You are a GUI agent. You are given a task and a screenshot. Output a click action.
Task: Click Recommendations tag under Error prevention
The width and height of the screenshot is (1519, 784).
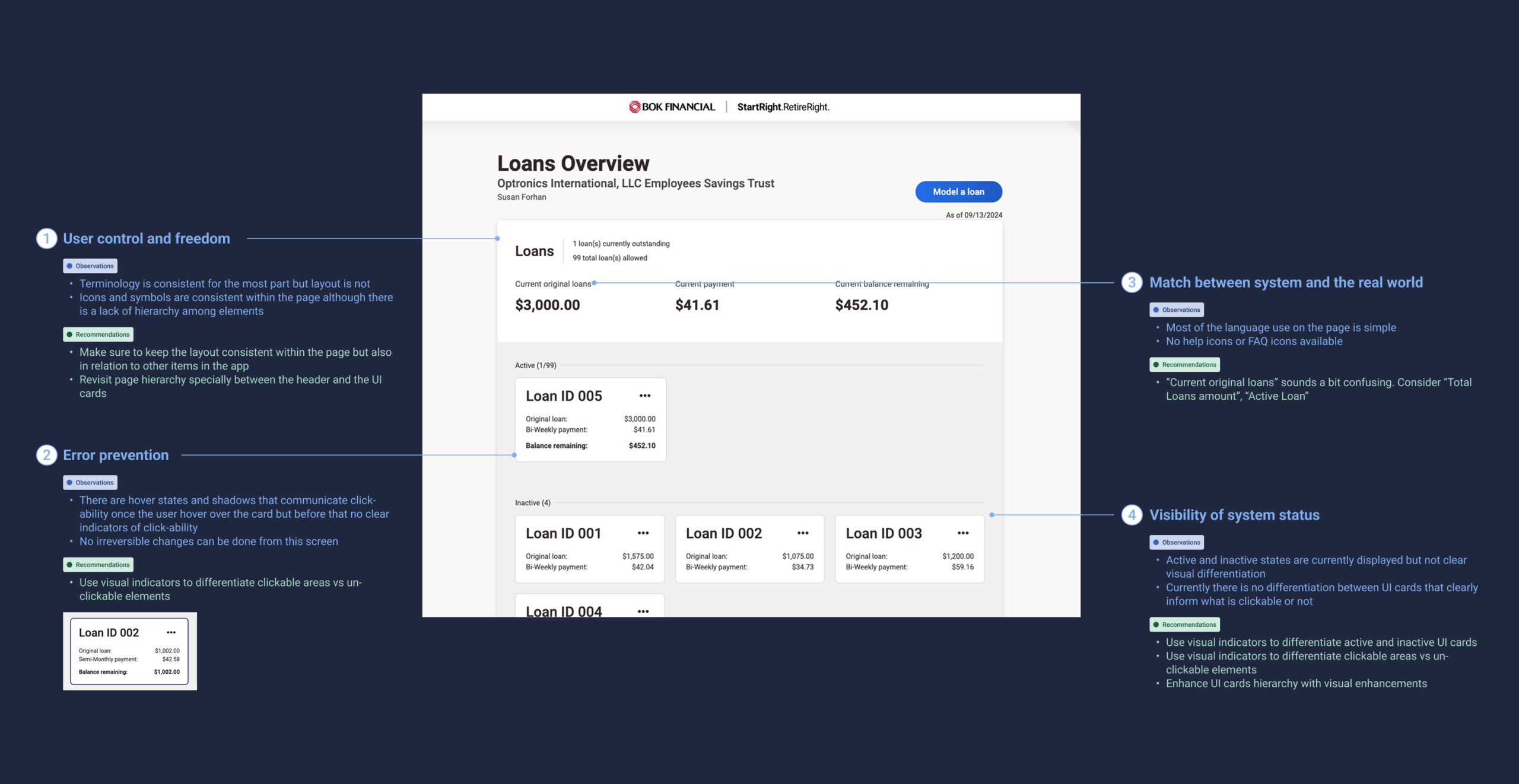pyautogui.click(x=98, y=565)
